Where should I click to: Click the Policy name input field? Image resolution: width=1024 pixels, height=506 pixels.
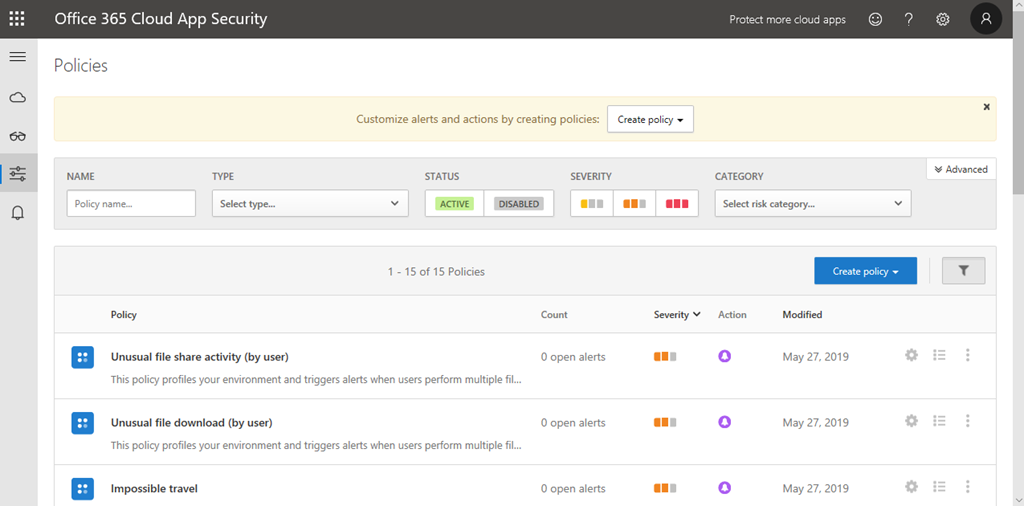[x=131, y=204]
